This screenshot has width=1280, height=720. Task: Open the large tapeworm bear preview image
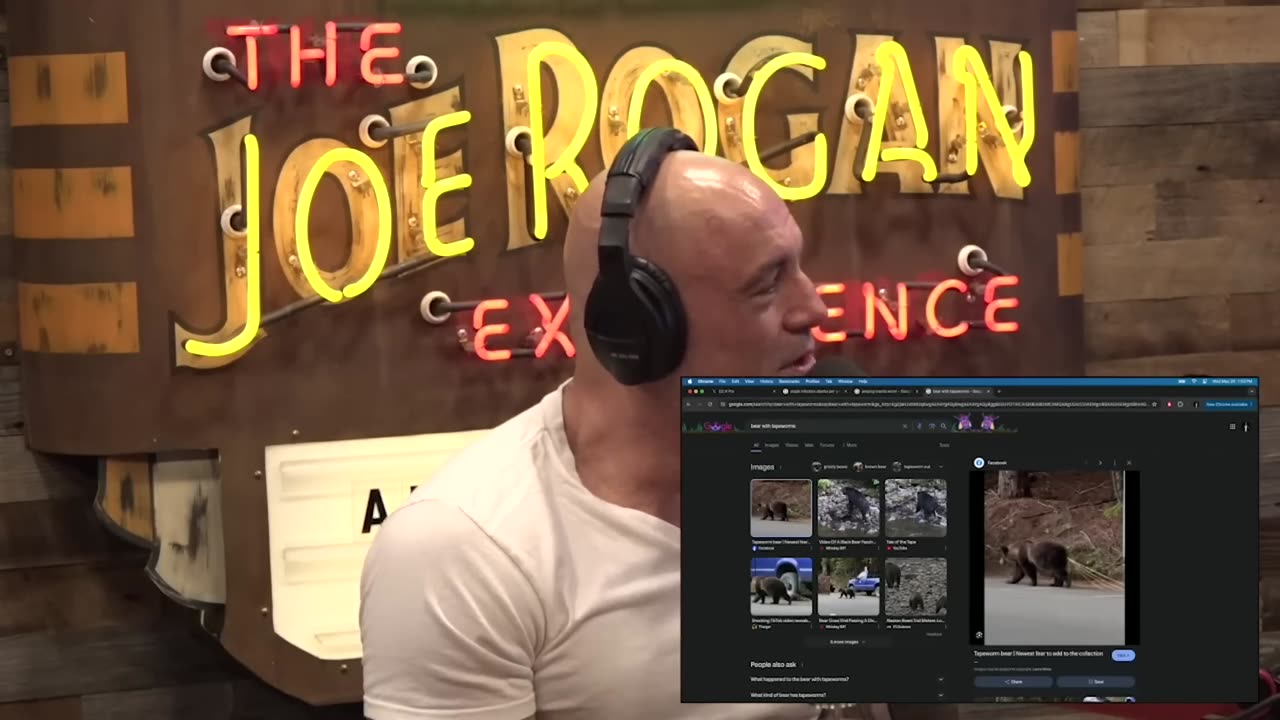point(1054,557)
